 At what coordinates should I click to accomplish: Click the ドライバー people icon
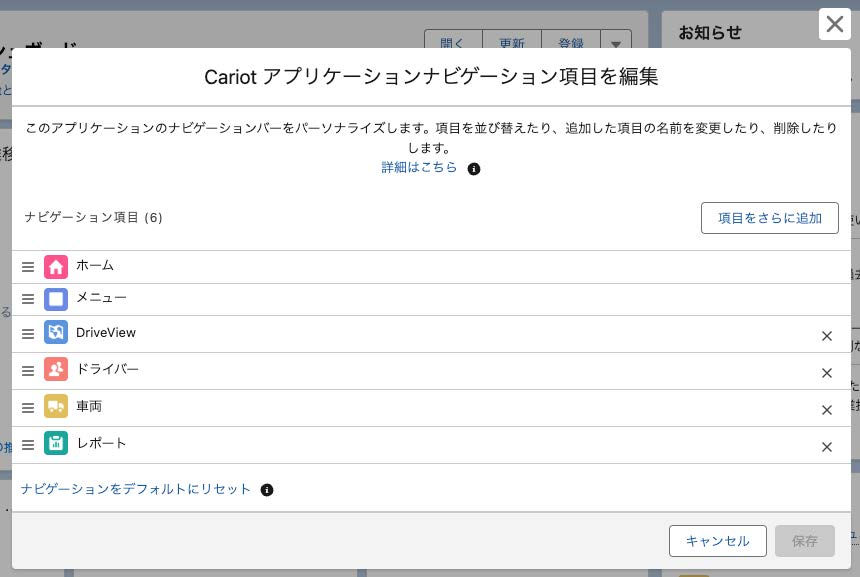[56, 369]
